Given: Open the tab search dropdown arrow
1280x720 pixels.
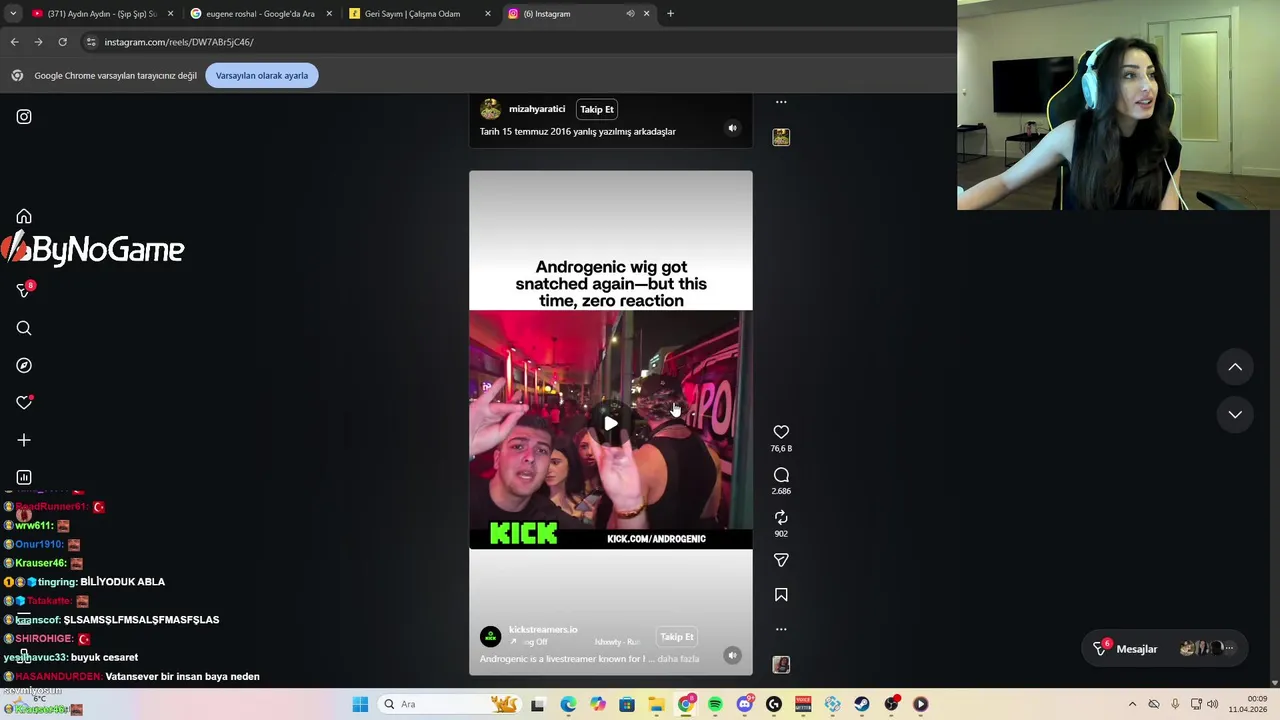Looking at the screenshot, I should pos(13,14).
